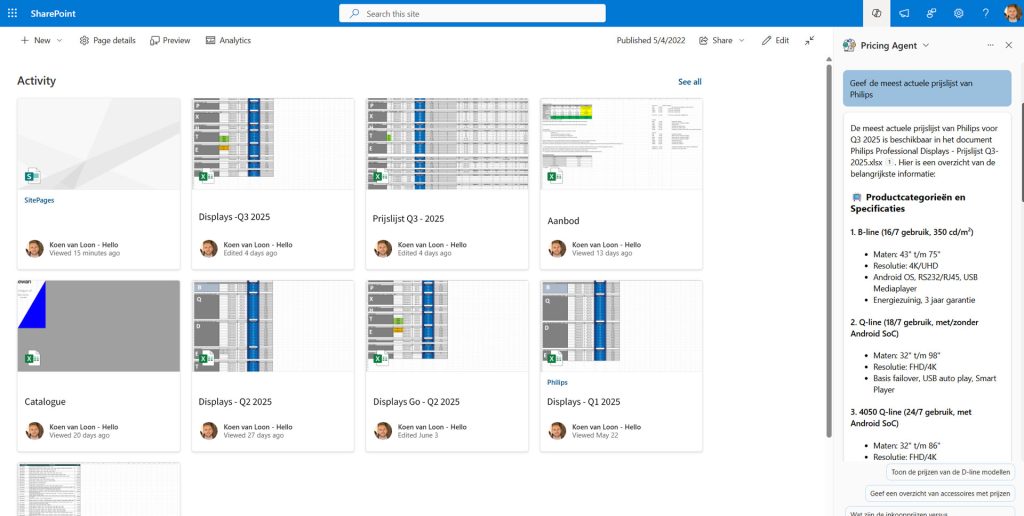
Task: Open Pricing Agent more options ellipsis
Action: point(991,45)
